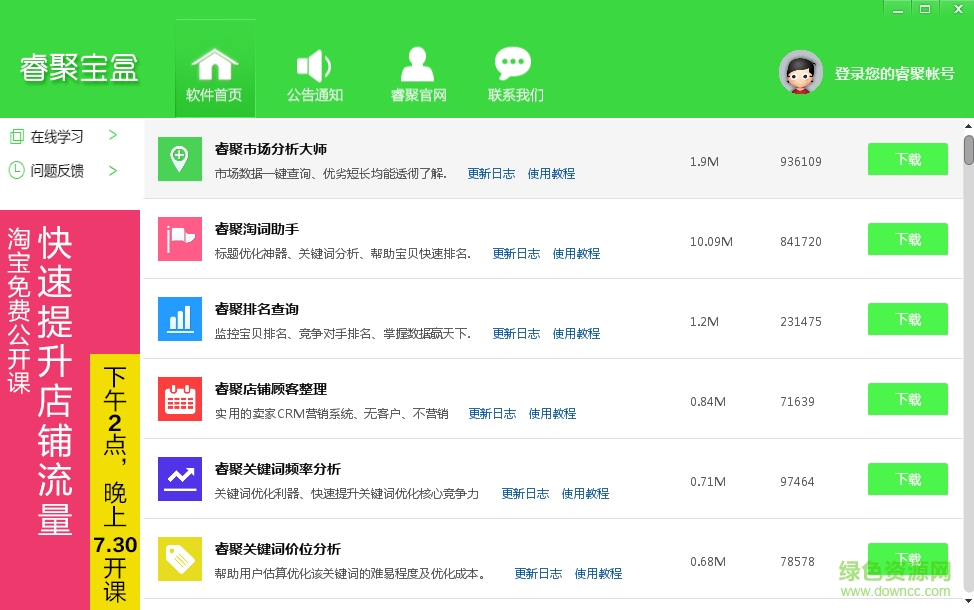Click the blue bar chart icon for 睿聚排名查询
This screenshot has width=974, height=610.
(x=180, y=319)
